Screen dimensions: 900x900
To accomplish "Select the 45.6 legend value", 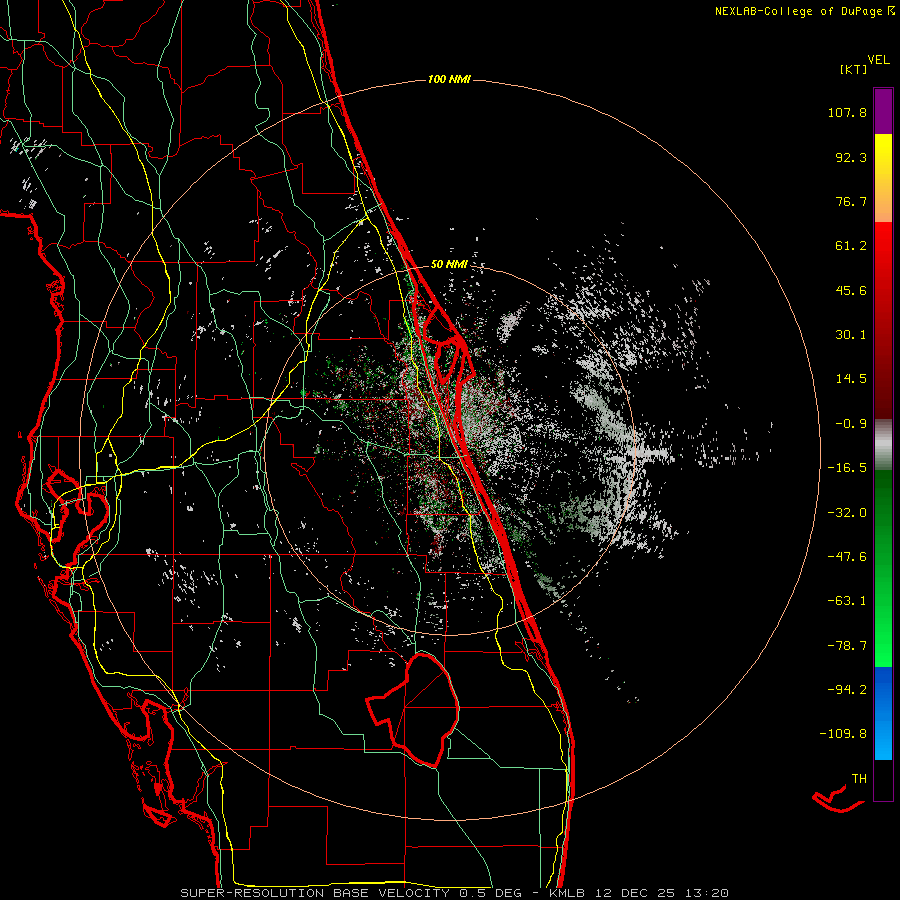I will coord(851,290).
